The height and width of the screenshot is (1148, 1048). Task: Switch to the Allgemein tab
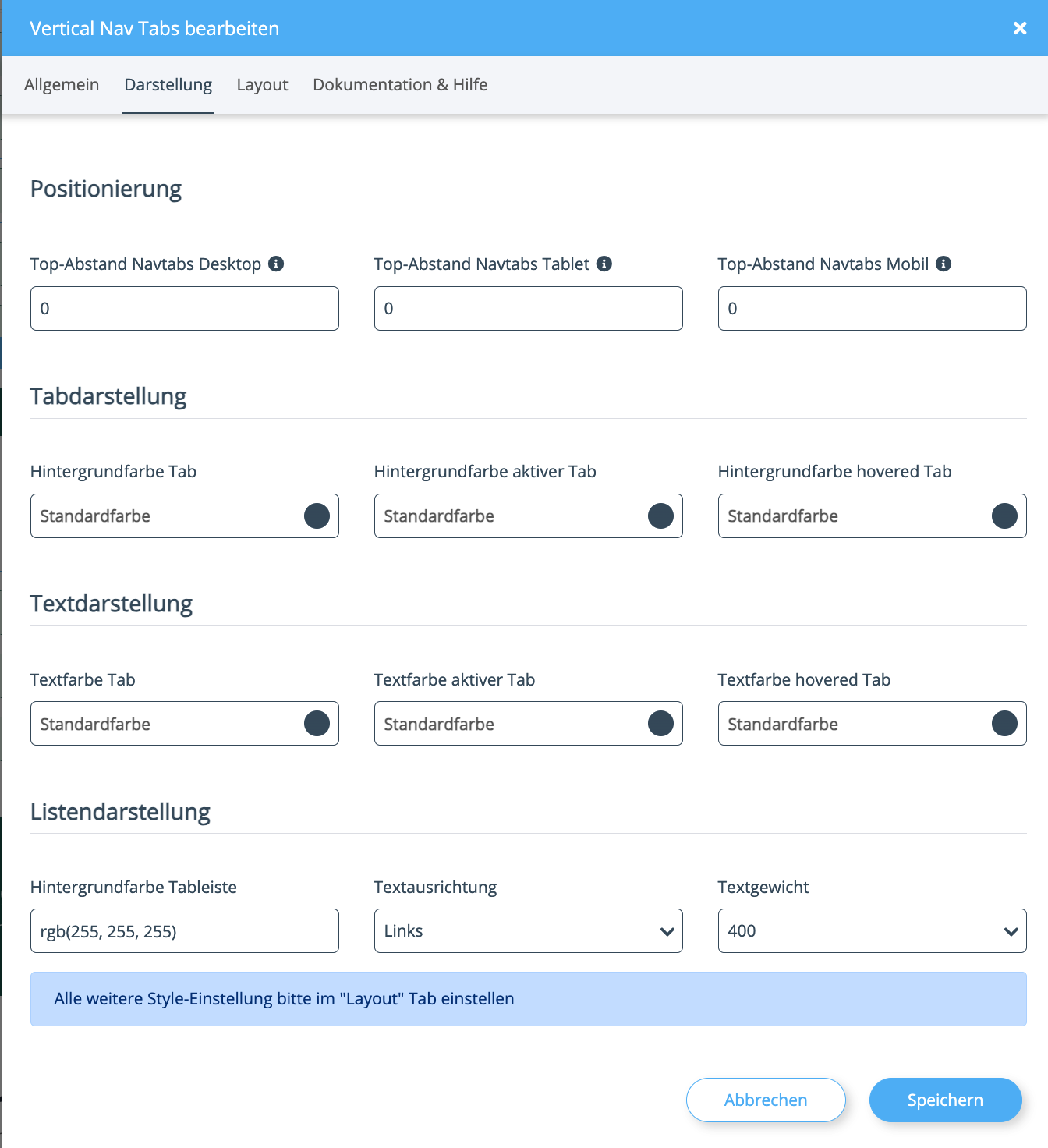coord(62,84)
